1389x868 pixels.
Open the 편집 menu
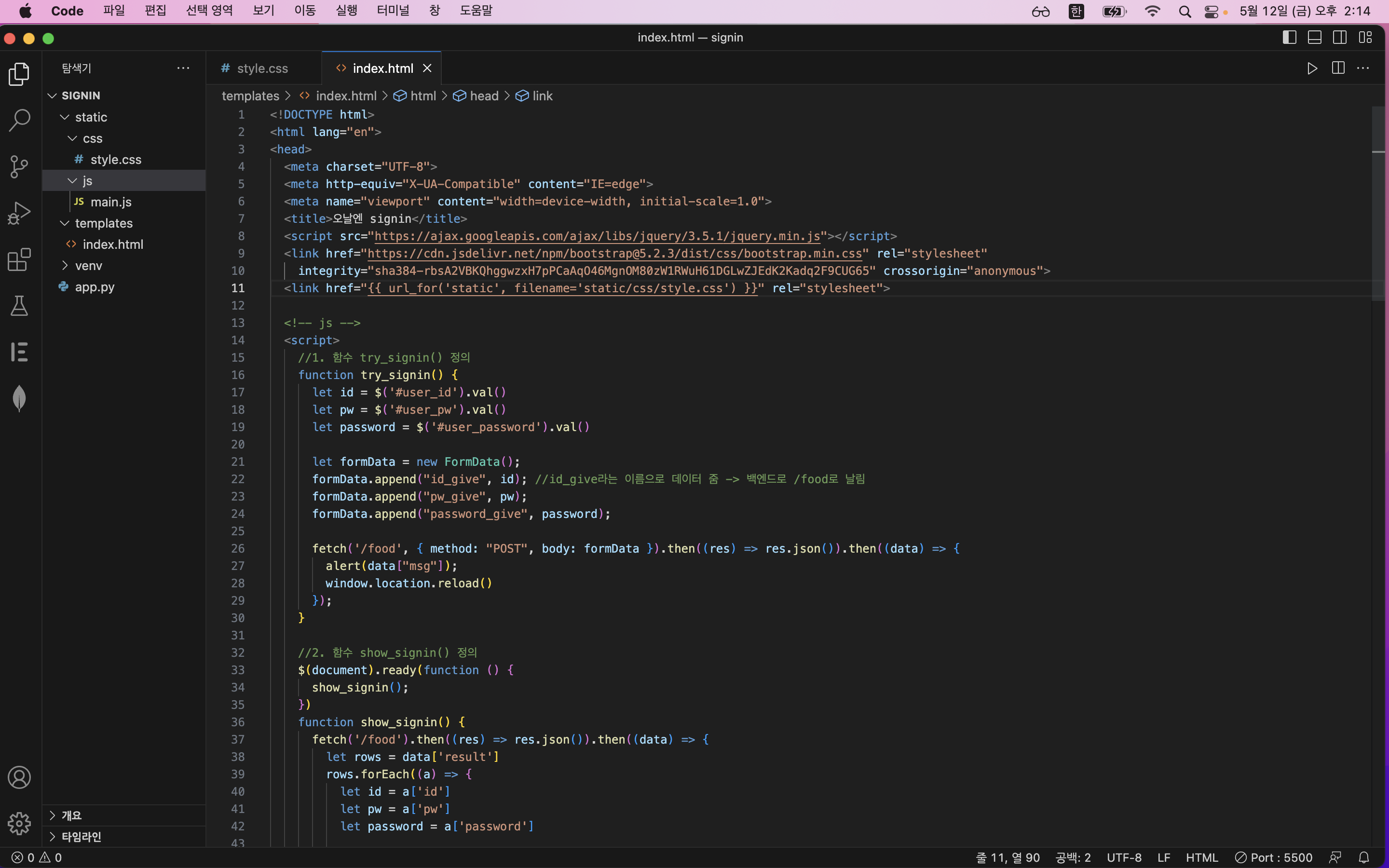155,11
